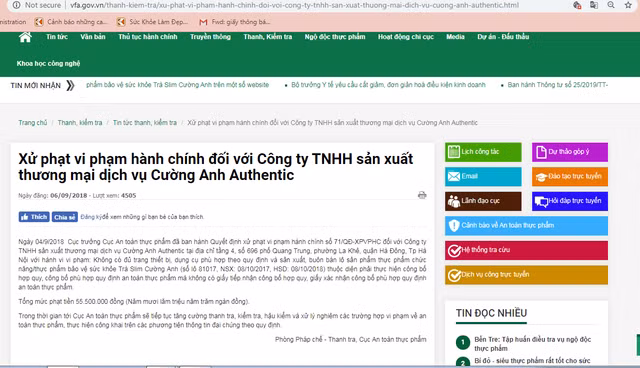
Task: Click the print icon beside article date
Action: click(422, 195)
